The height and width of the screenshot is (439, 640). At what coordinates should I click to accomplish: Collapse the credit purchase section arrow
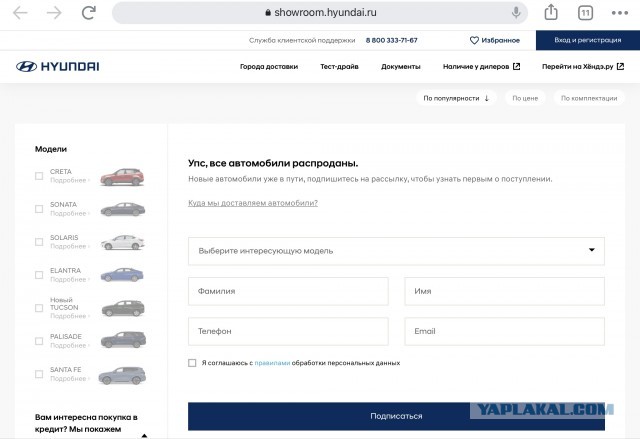point(144,436)
